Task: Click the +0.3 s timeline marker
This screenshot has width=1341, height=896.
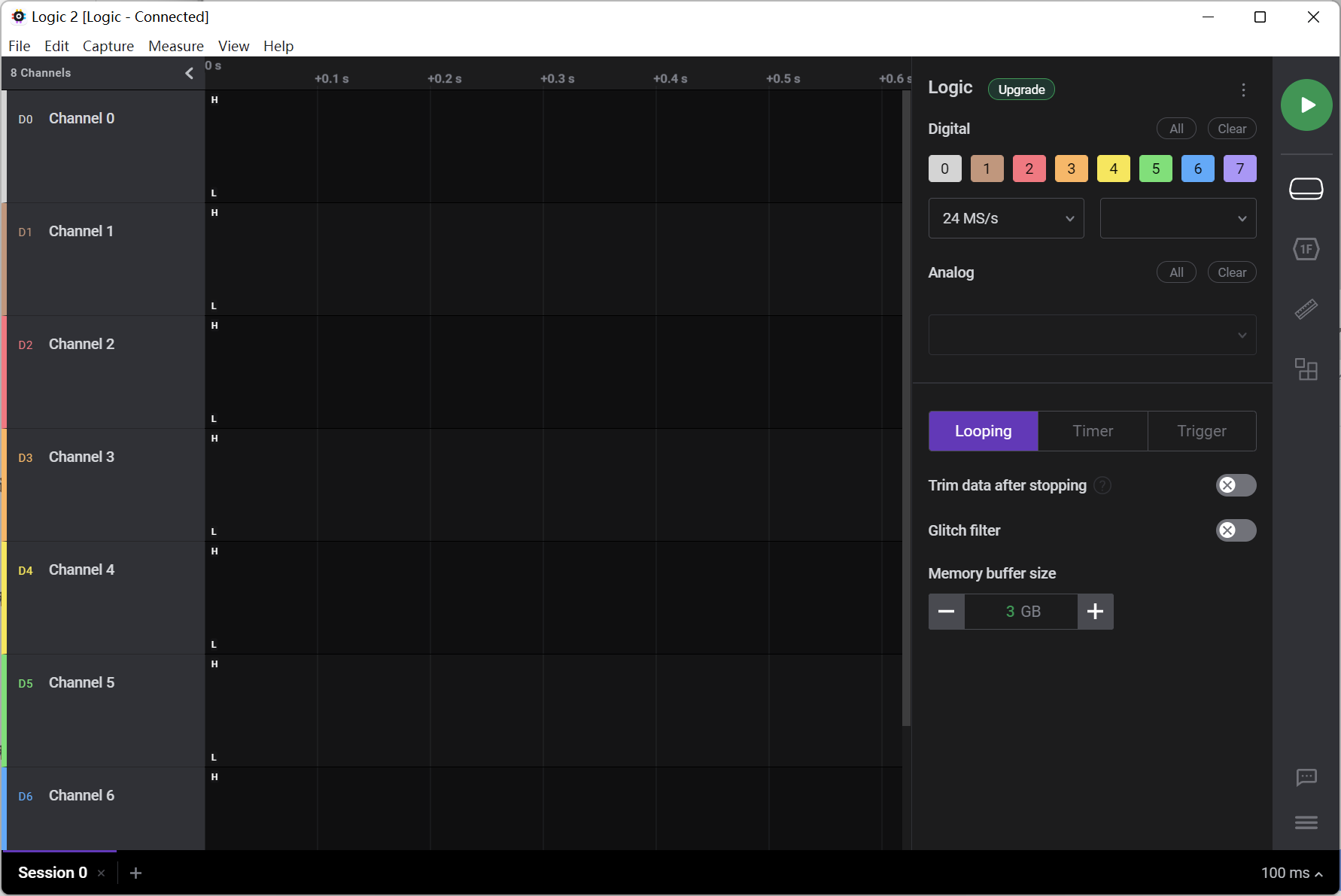Action: click(x=558, y=79)
